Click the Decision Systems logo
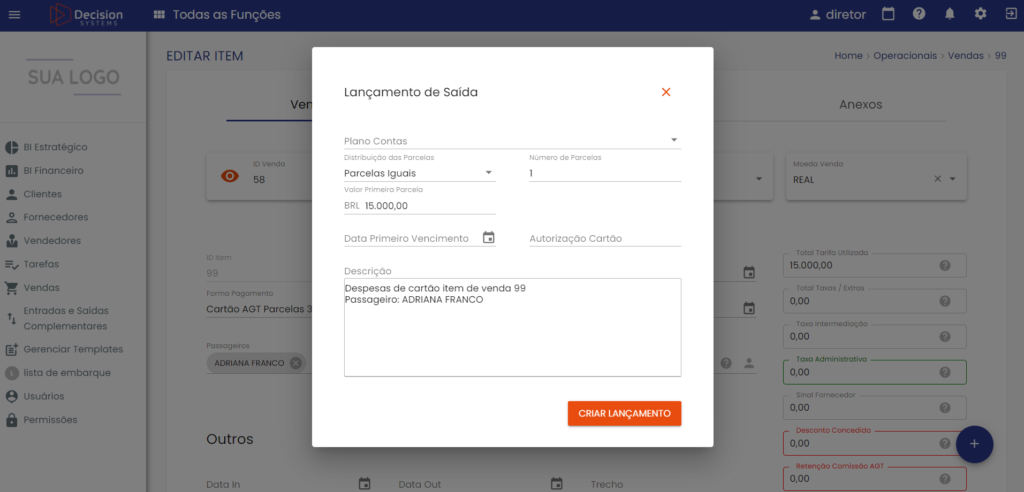The width and height of the screenshot is (1024, 492). 86,14
